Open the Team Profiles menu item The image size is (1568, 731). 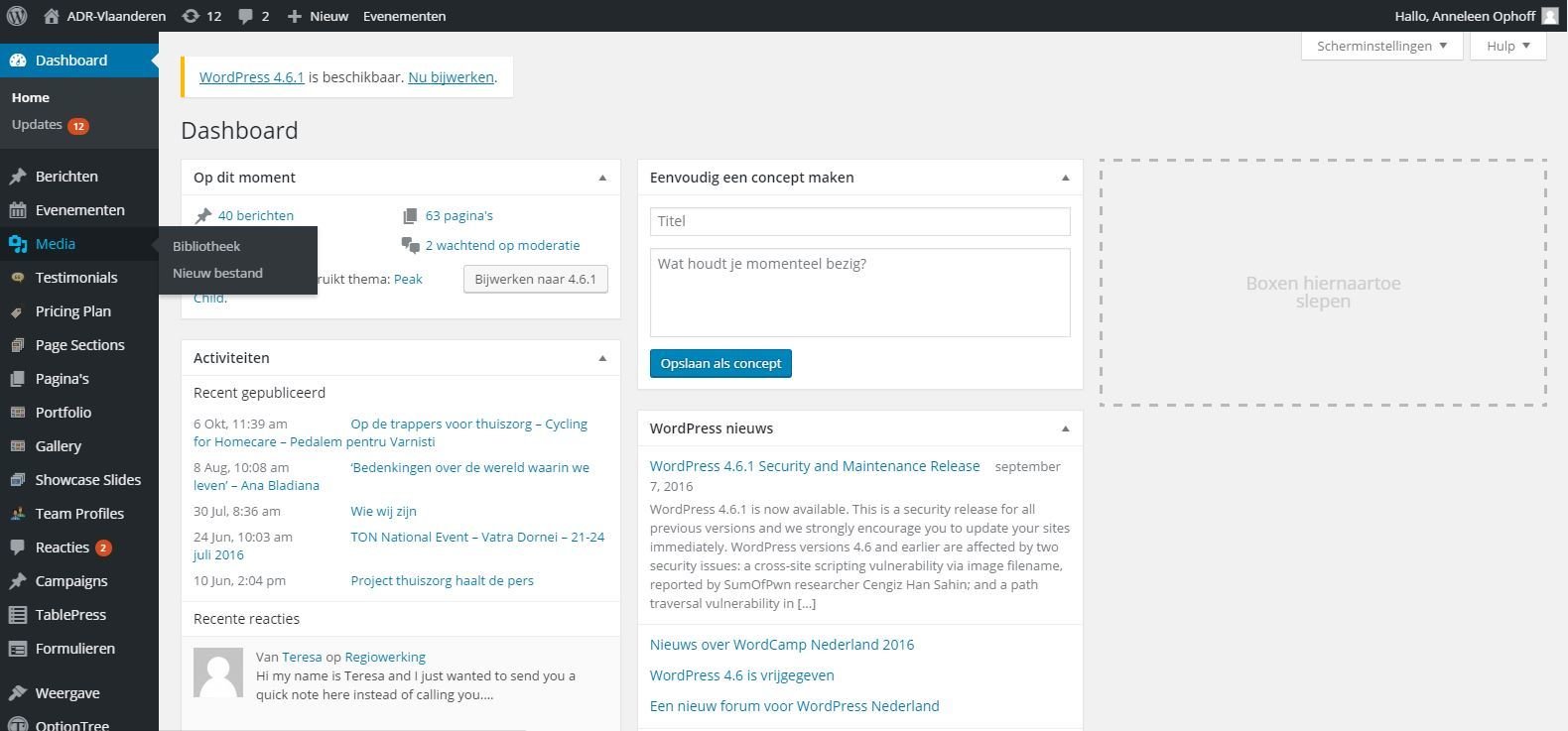pos(79,514)
